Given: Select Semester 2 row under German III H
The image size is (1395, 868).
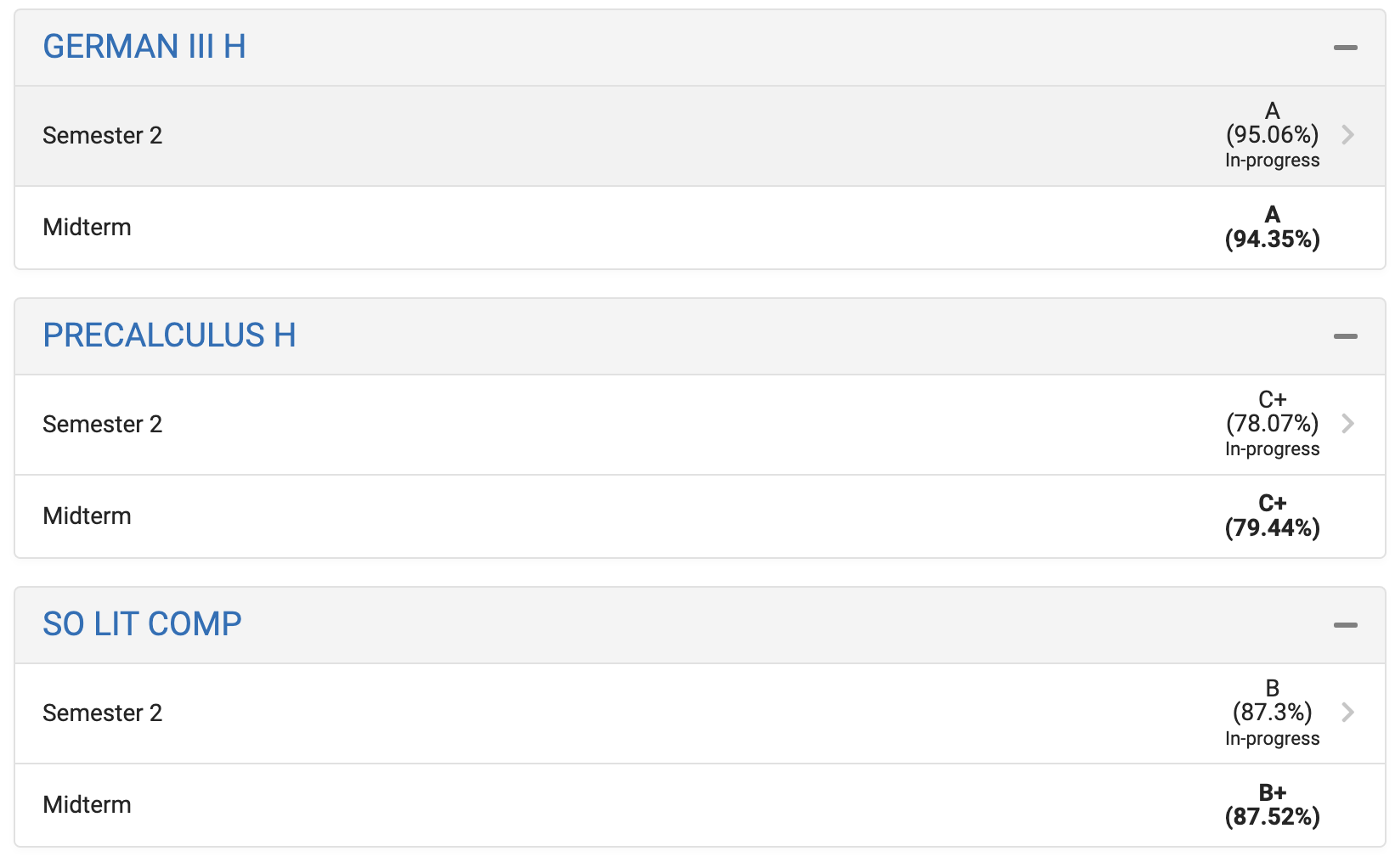Looking at the screenshot, I should pyautogui.click(x=700, y=136).
